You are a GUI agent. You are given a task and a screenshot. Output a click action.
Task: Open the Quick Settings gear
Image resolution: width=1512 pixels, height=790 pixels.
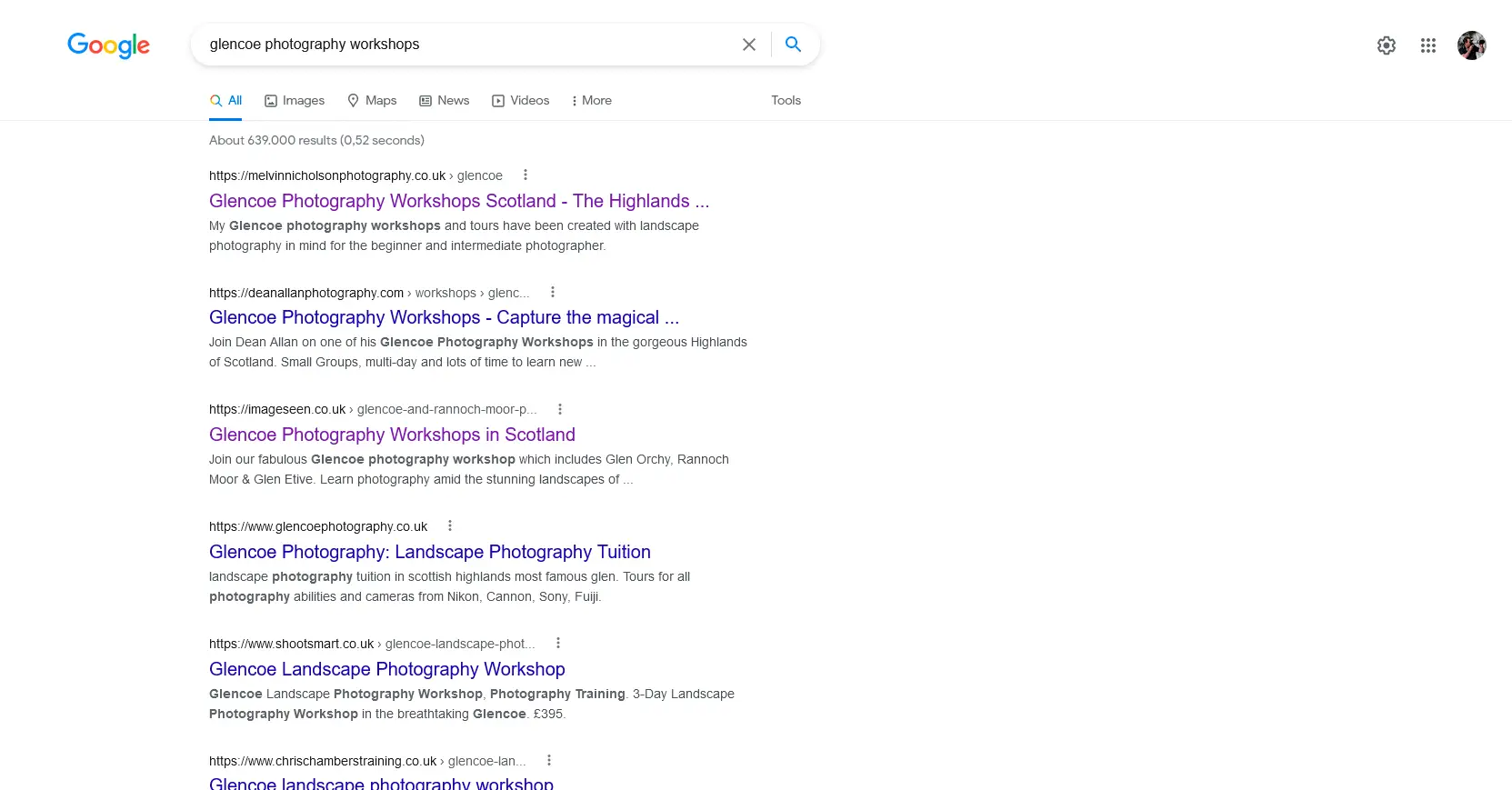[x=1386, y=45]
